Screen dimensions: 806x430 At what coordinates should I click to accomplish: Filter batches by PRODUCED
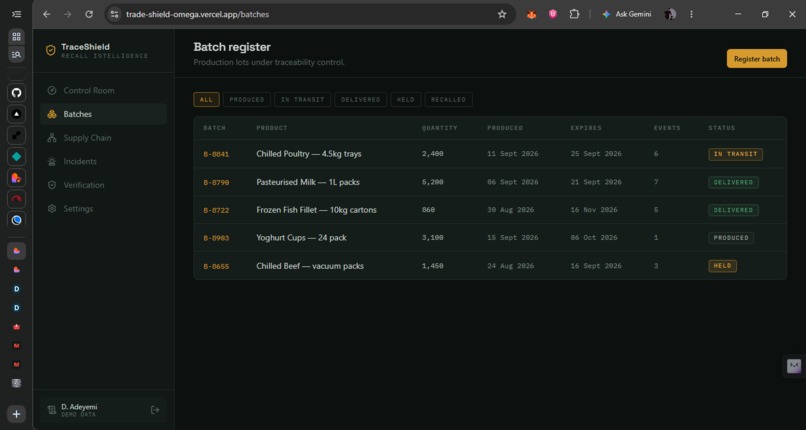[x=247, y=100]
